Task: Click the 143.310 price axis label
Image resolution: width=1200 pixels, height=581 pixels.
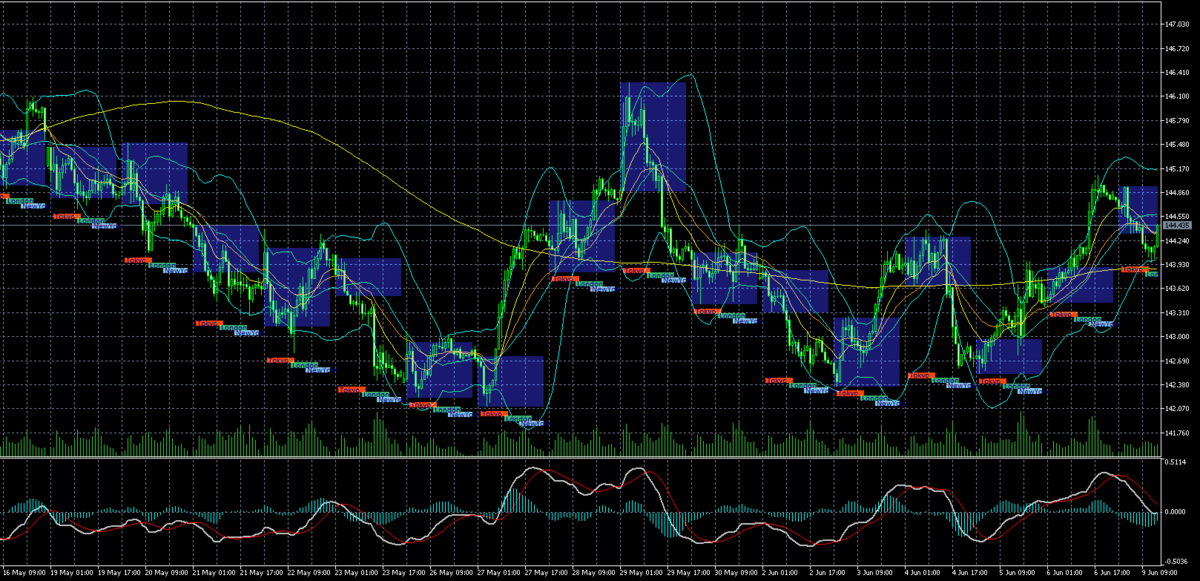Action: (x=1177, y=313)
